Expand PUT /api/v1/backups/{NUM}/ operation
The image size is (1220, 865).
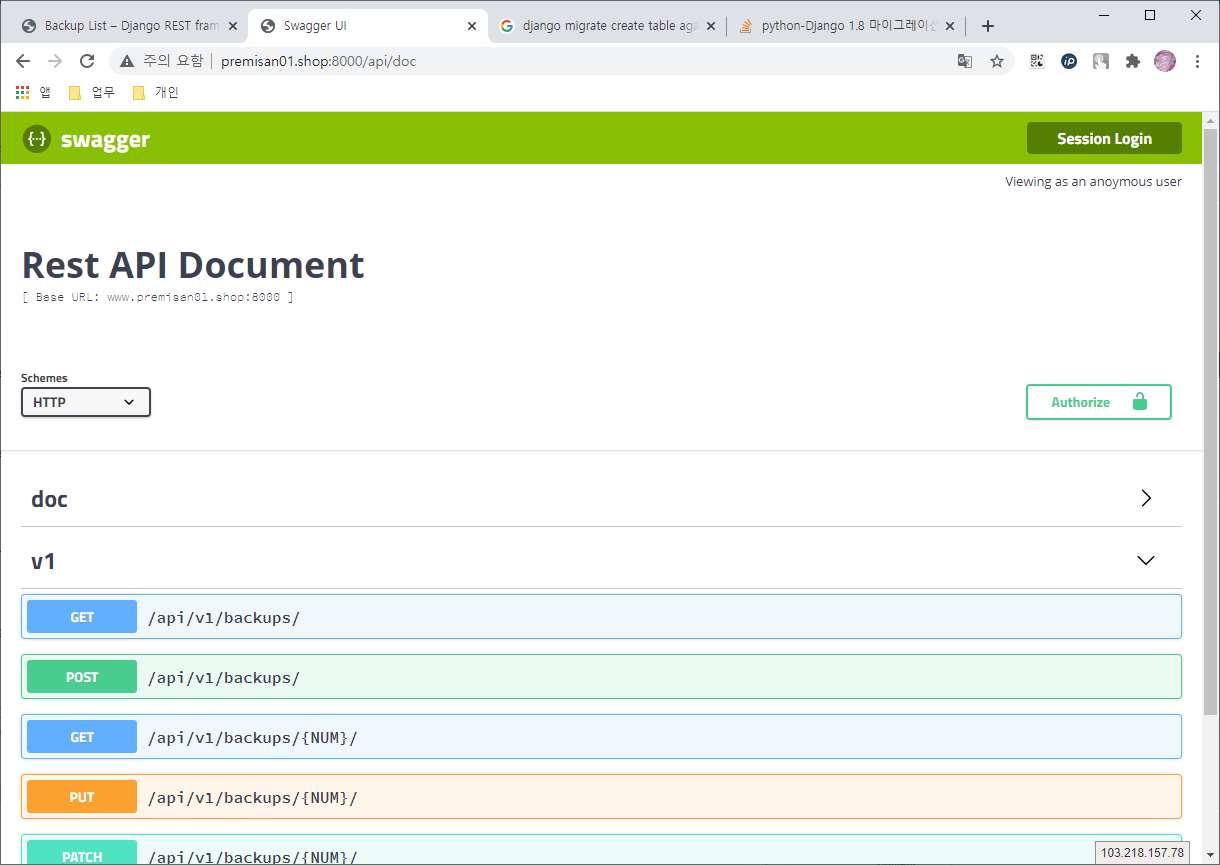[601, 797]
